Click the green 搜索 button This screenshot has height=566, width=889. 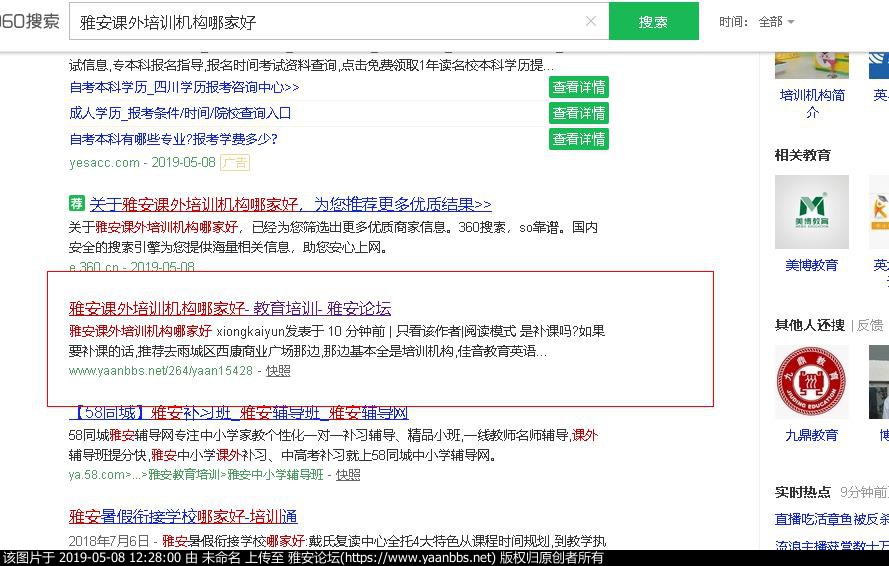pyautogui.click(x=654, y=22)
